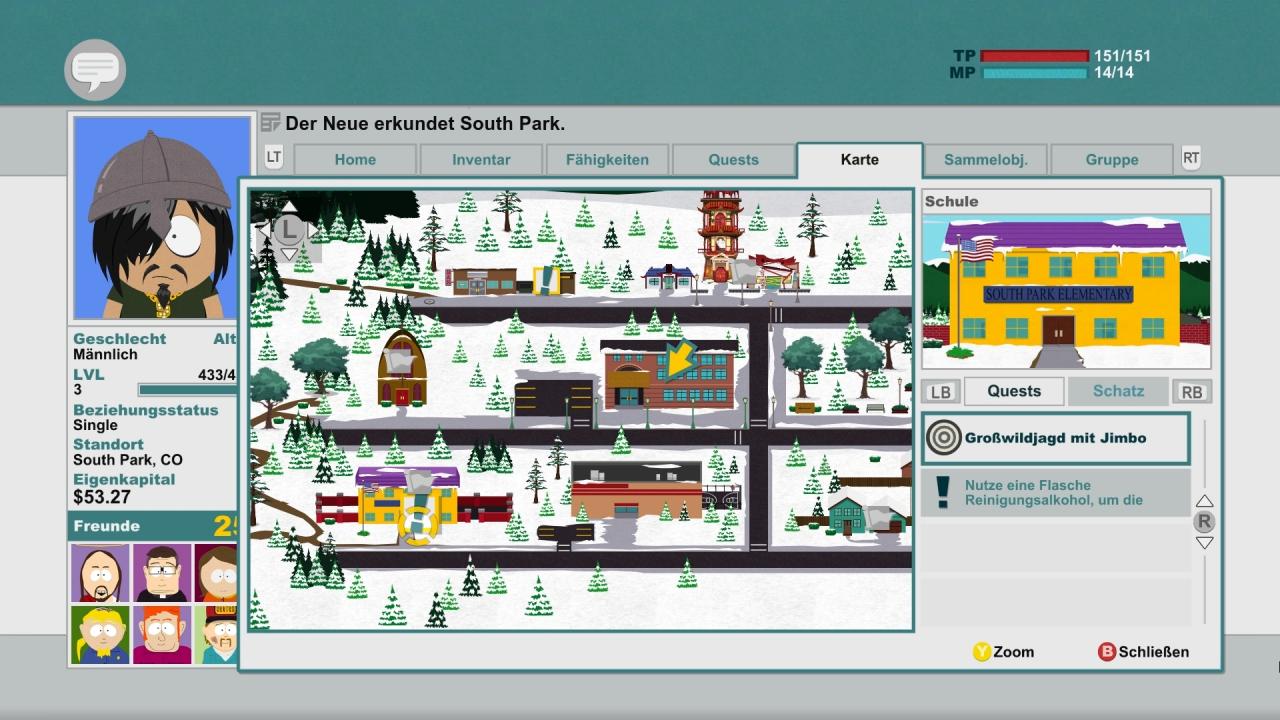Click the Zoom label

pyautogui.click(x=1014, y=652)
